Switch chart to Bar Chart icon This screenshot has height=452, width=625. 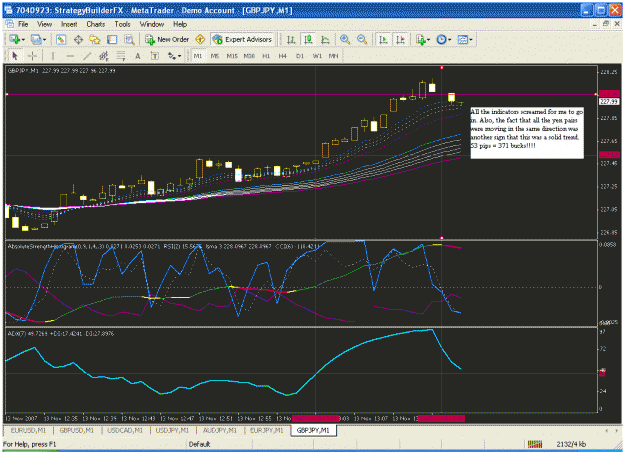[x=291, y=39]
